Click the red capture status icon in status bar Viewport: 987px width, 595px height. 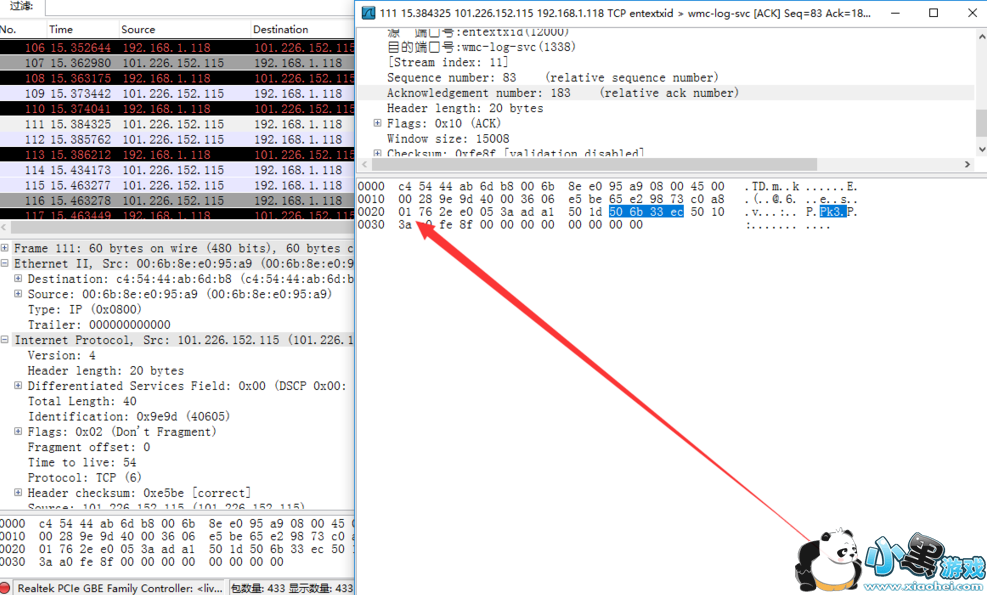point(6,587)
